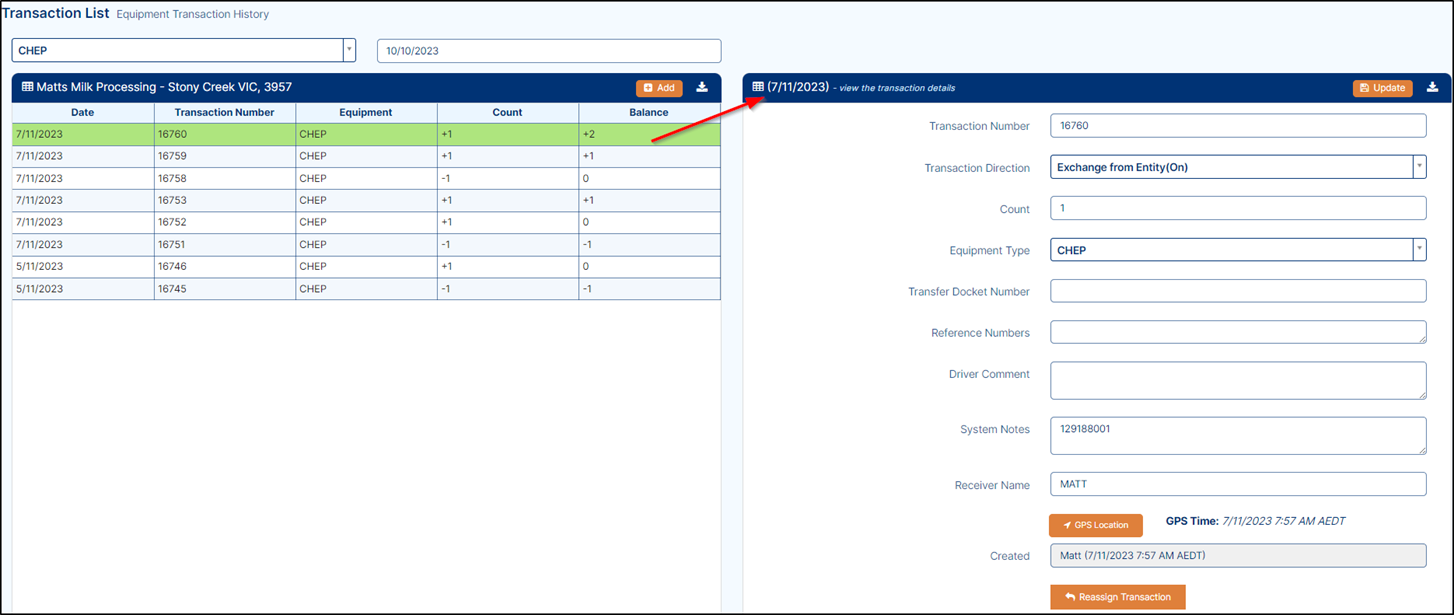Click the 10/10/2023 date filter field

[549, 50]
